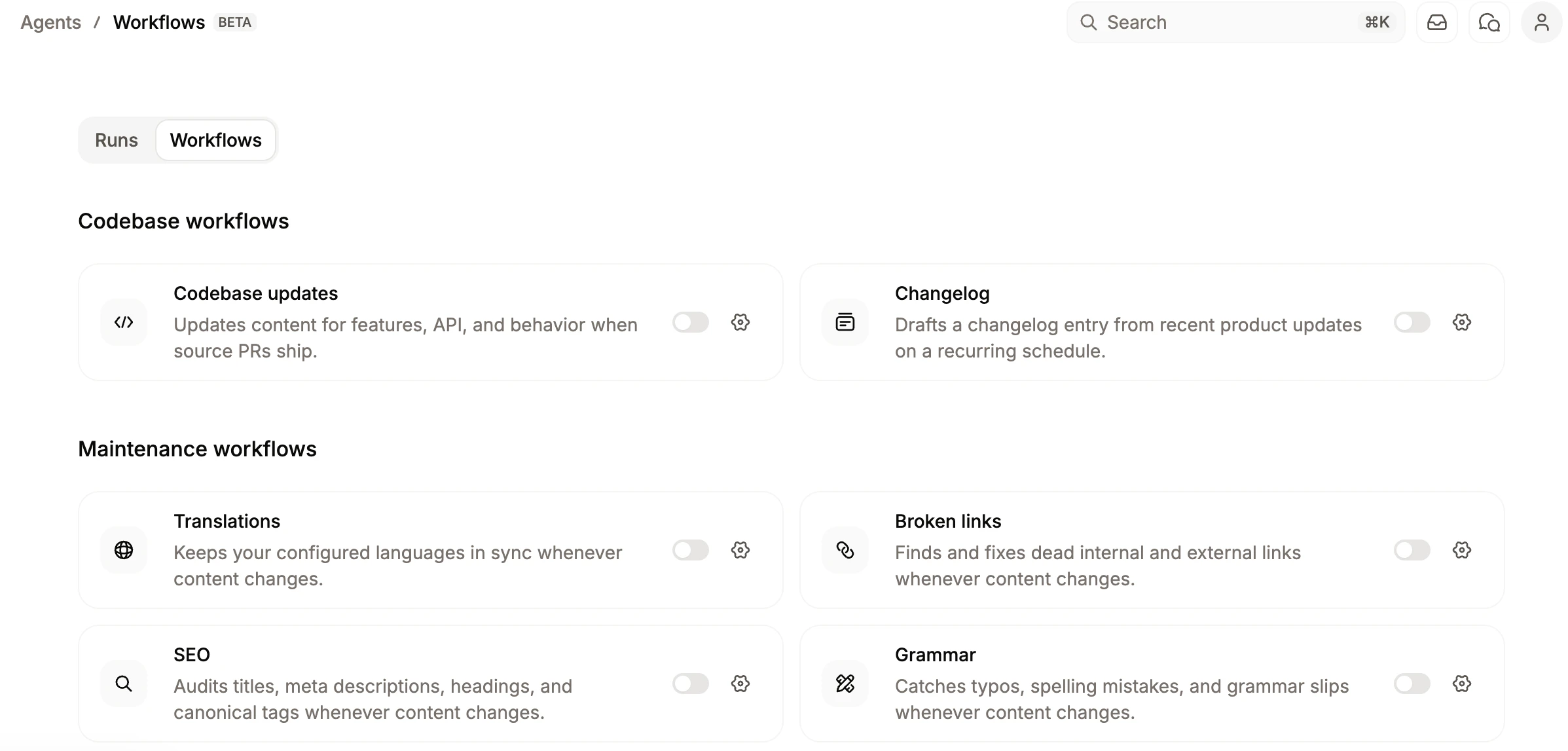Enable the Codebase updates toggle

click(x=690, y=322)
